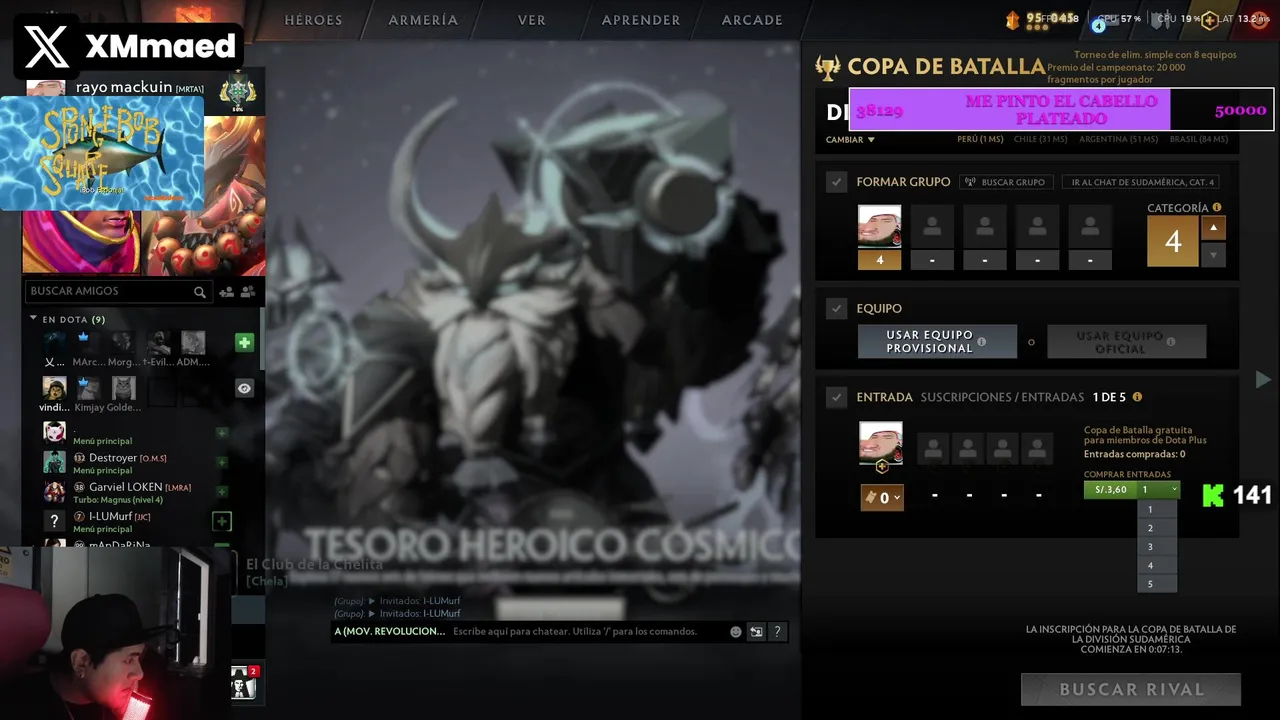Open the HÉROES menu tab

[x=313, y=20]
